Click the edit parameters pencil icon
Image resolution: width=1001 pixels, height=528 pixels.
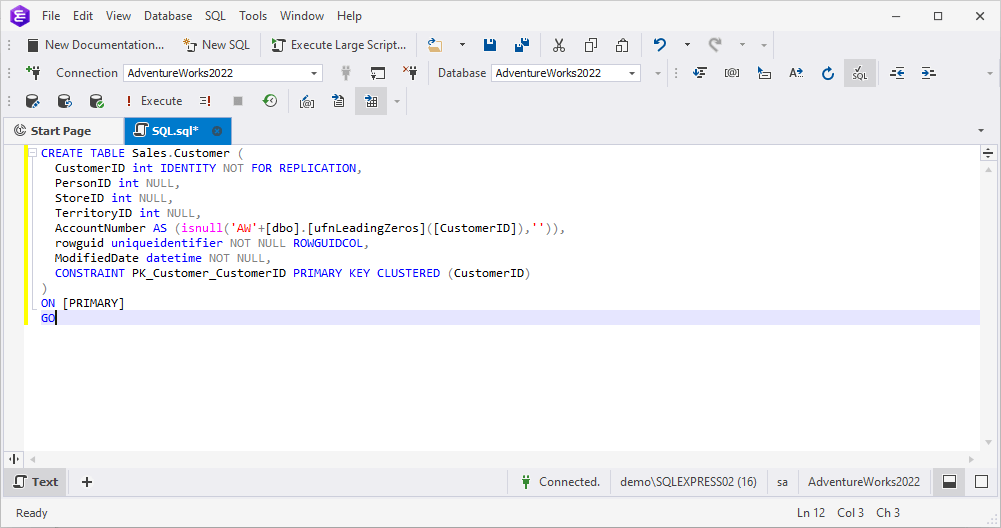[307, 101]
